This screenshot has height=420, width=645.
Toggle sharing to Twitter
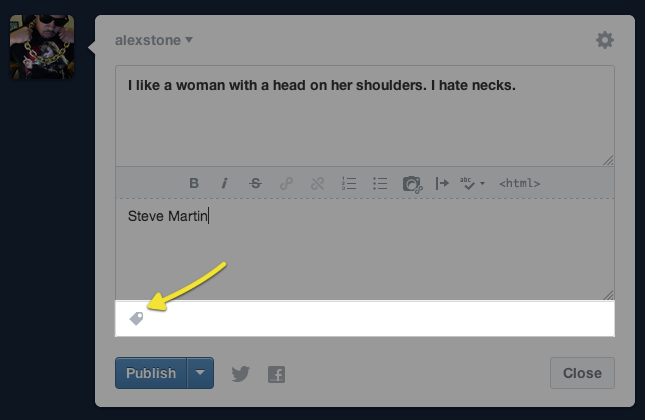240,374
